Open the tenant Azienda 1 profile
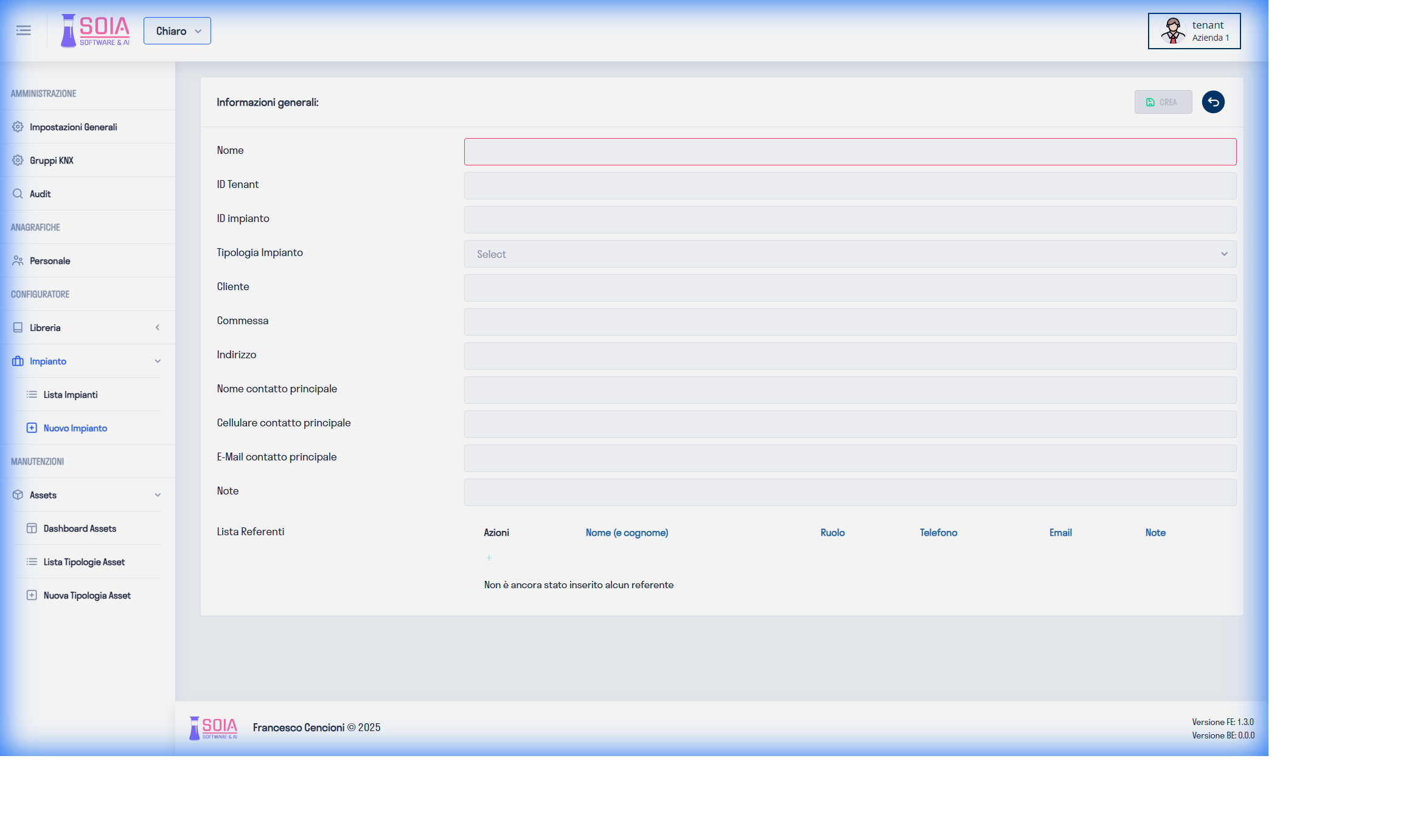The width and height of the screenshot is (1409, 840). pyautogui.click(x=1194, y=31)
